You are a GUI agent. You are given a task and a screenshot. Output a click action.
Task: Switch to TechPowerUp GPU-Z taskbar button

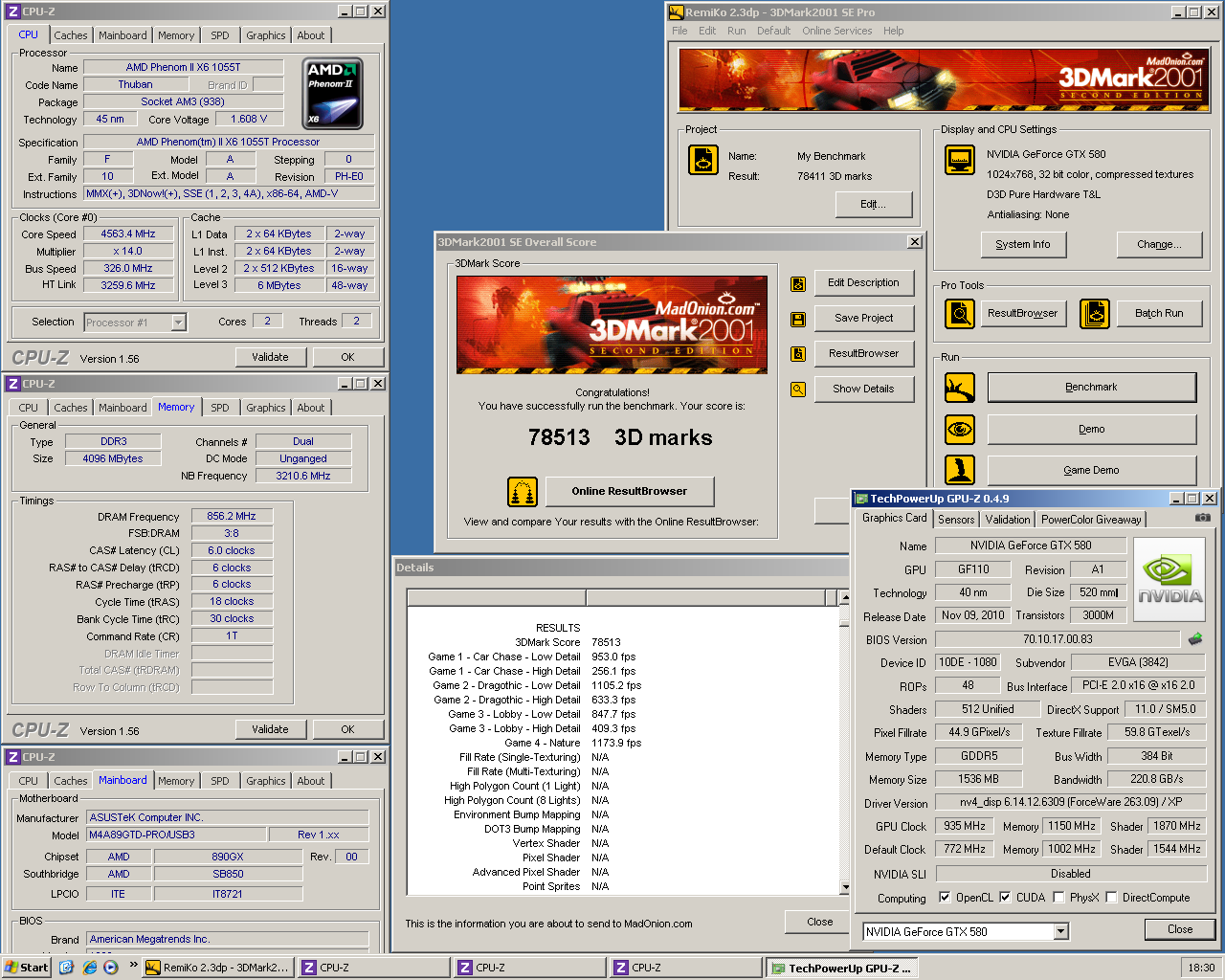tap(841, 968)
